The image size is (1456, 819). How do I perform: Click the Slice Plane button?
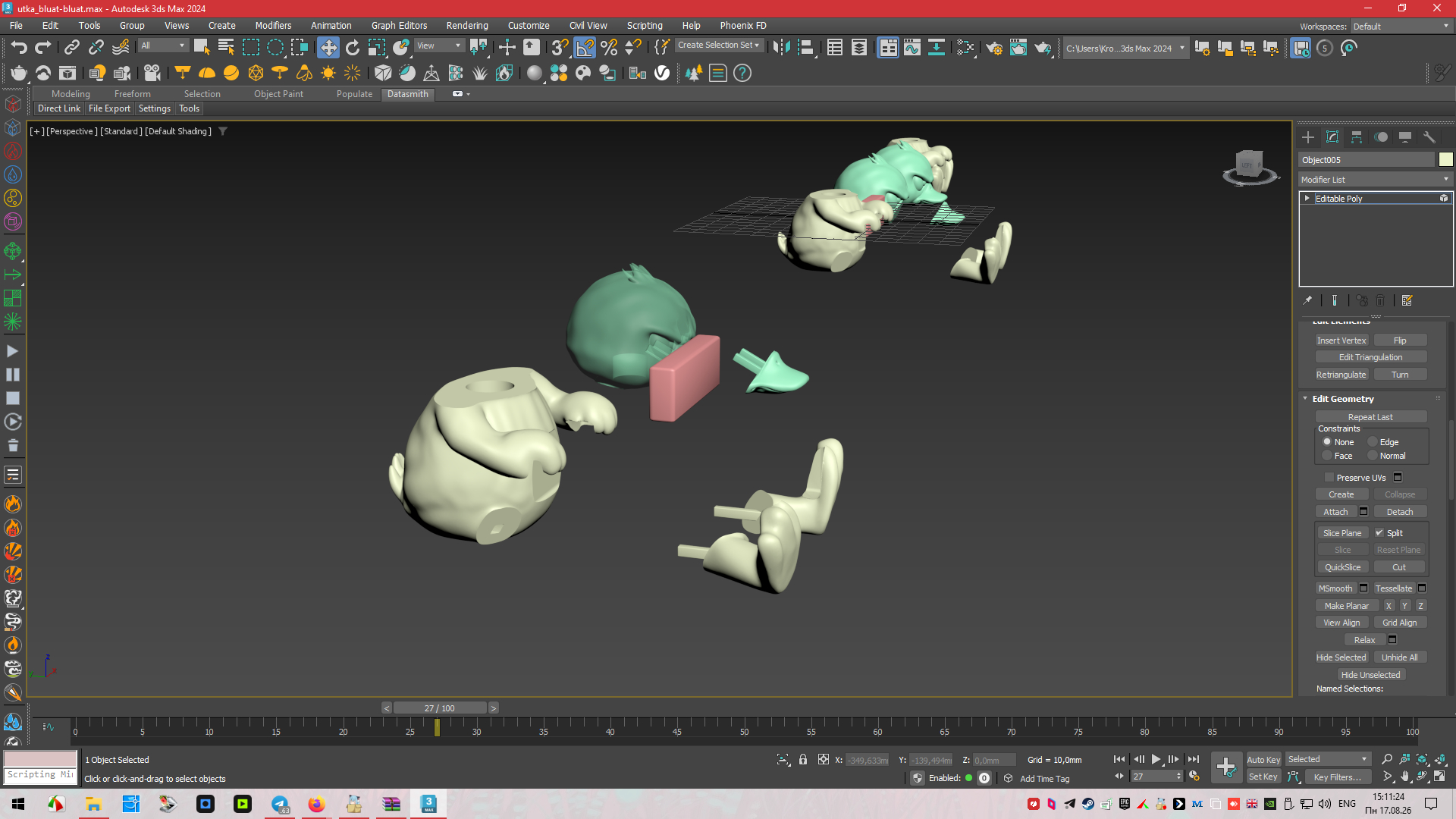click(1342, 533)
